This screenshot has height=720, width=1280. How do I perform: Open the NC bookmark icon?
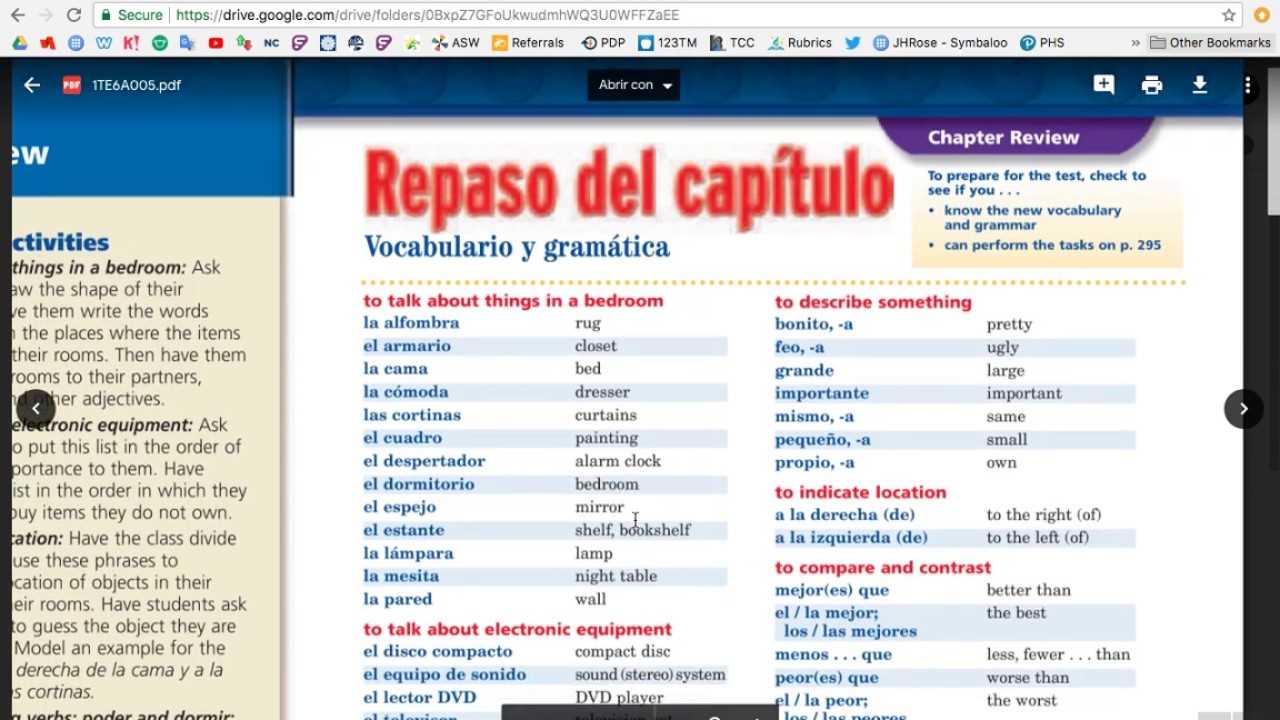pyautogui.click(x=271, y=43)
